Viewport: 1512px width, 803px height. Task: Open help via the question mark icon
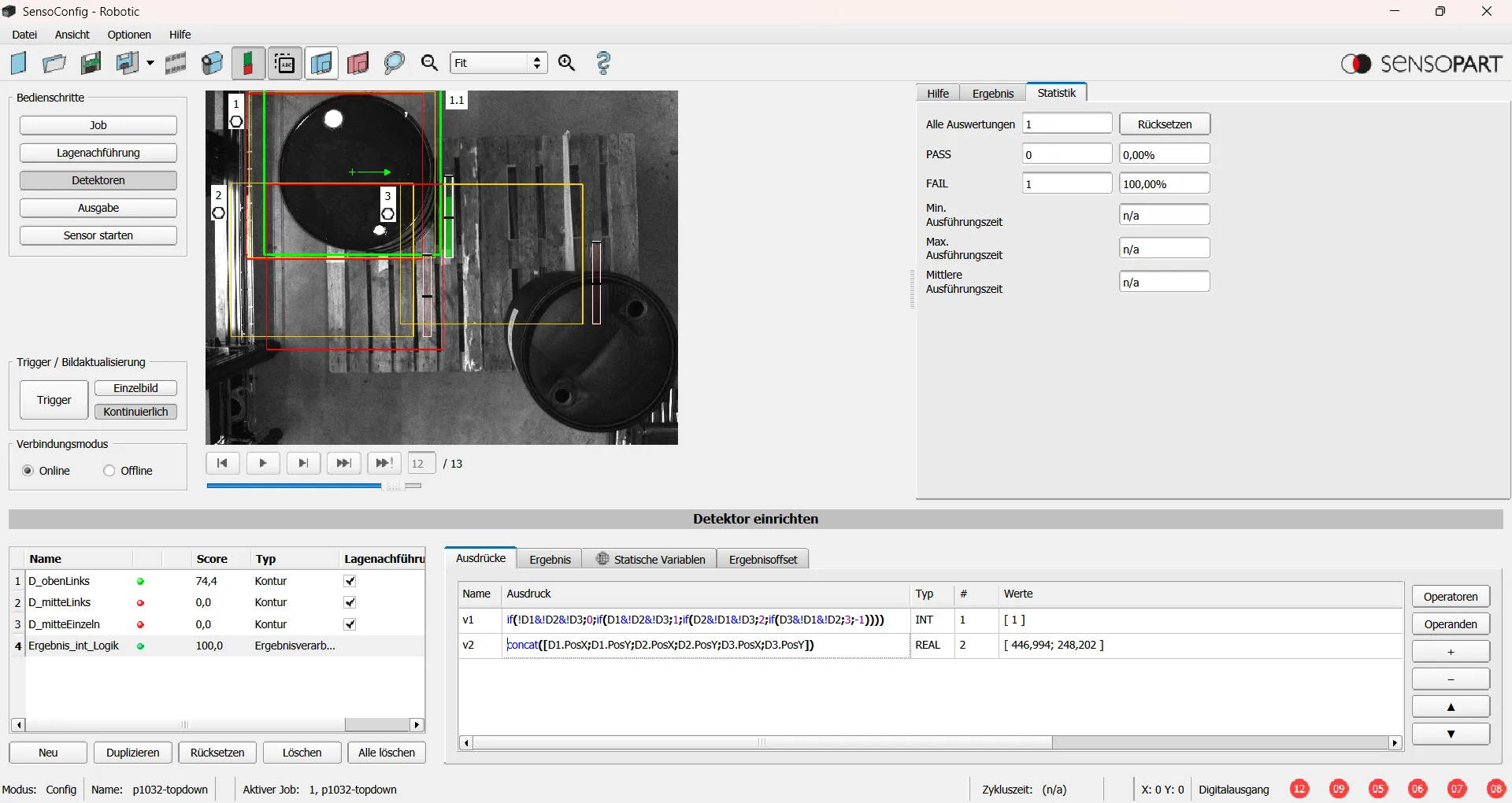pyautogui.click(x=604, y=63)
